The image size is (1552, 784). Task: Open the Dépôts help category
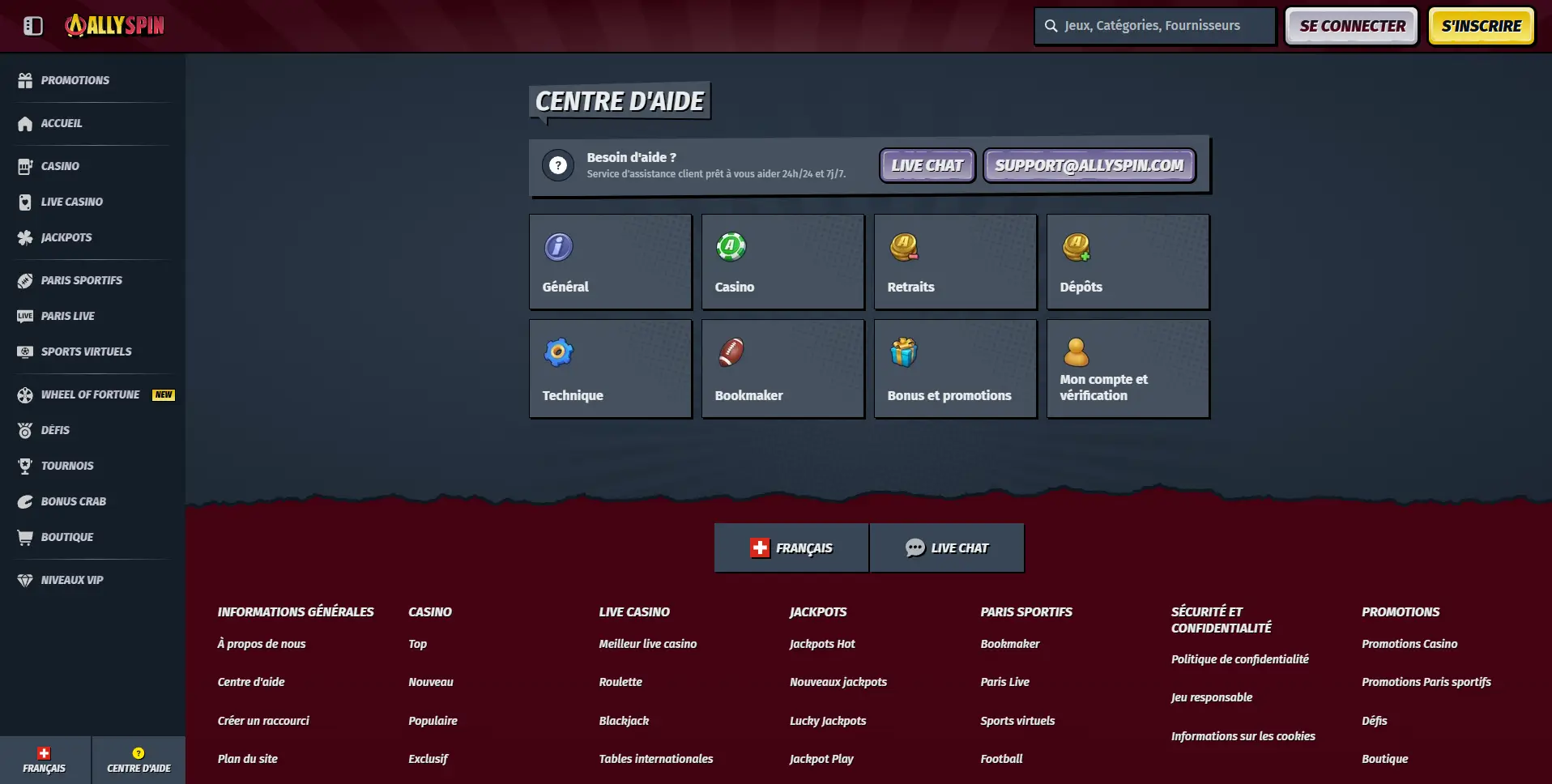pyautogui.click(x=1127, y=262)
